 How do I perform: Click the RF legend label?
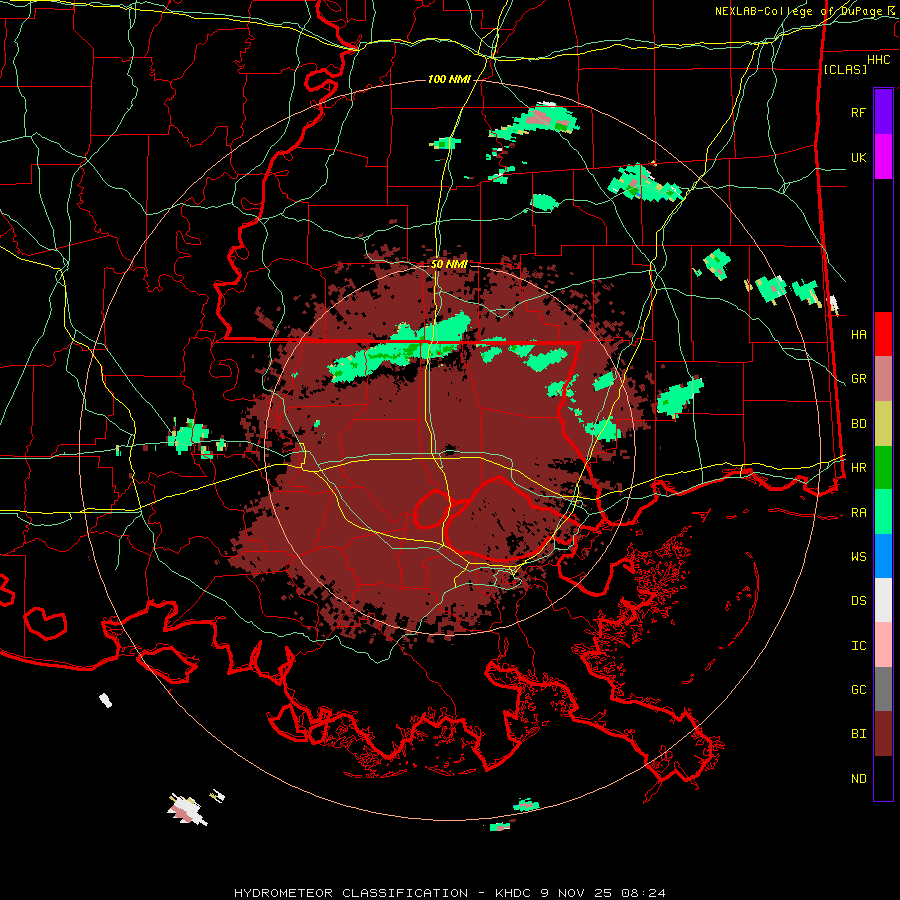858,112
